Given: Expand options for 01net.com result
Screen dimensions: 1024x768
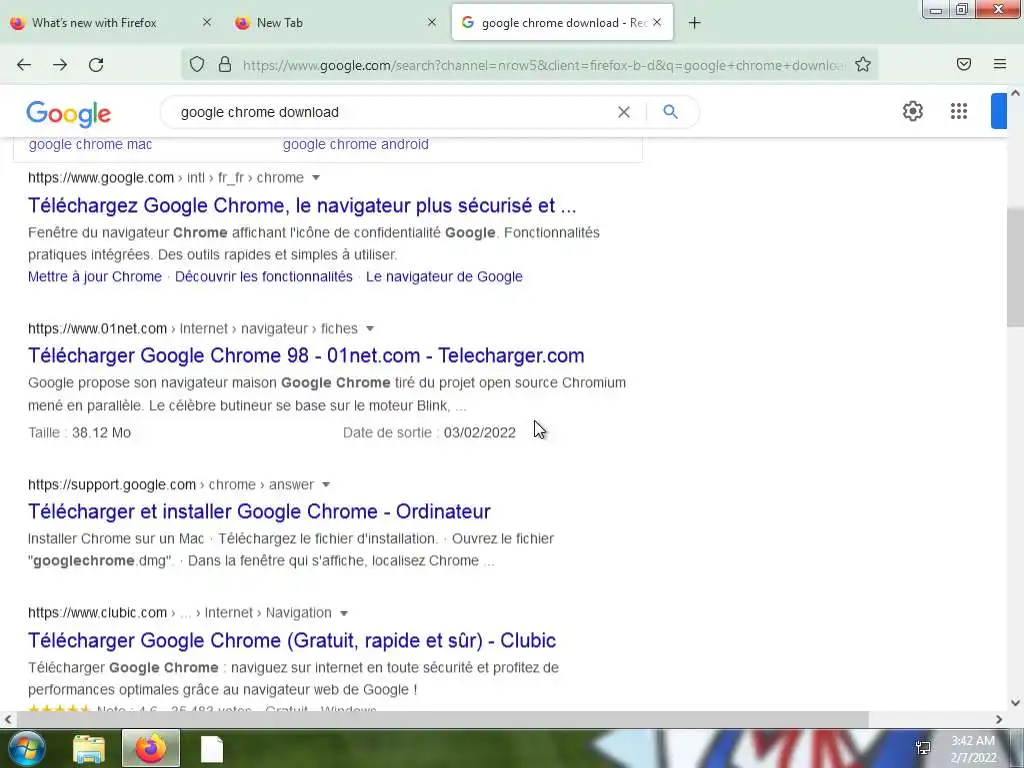Looking at the screenshot, I should click(x=370, y=328).
